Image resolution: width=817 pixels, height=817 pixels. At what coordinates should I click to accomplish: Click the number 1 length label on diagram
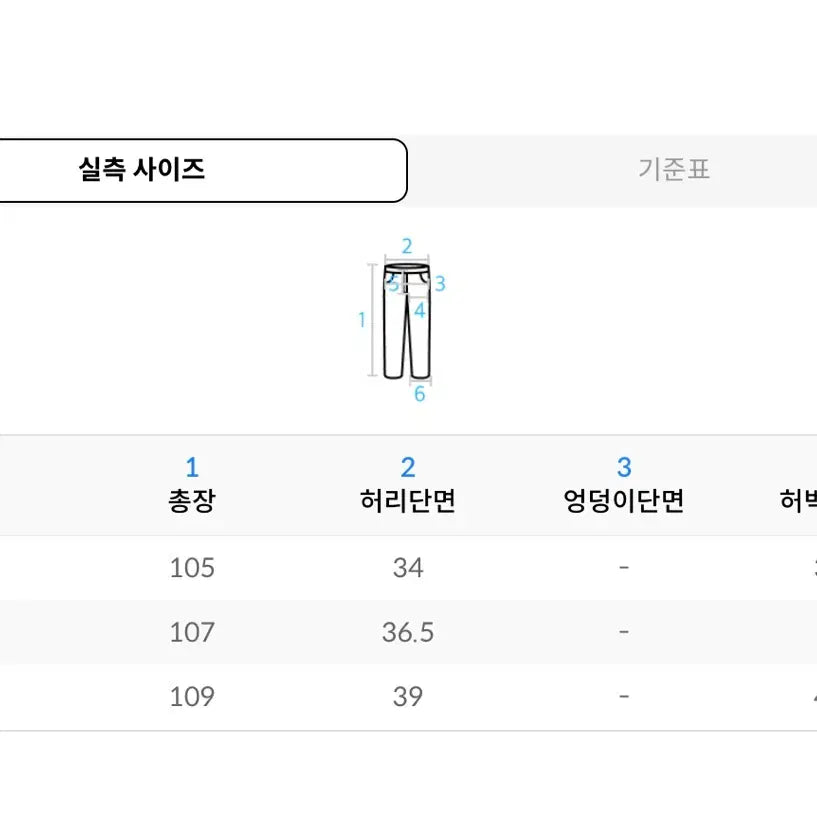(362, 319)
